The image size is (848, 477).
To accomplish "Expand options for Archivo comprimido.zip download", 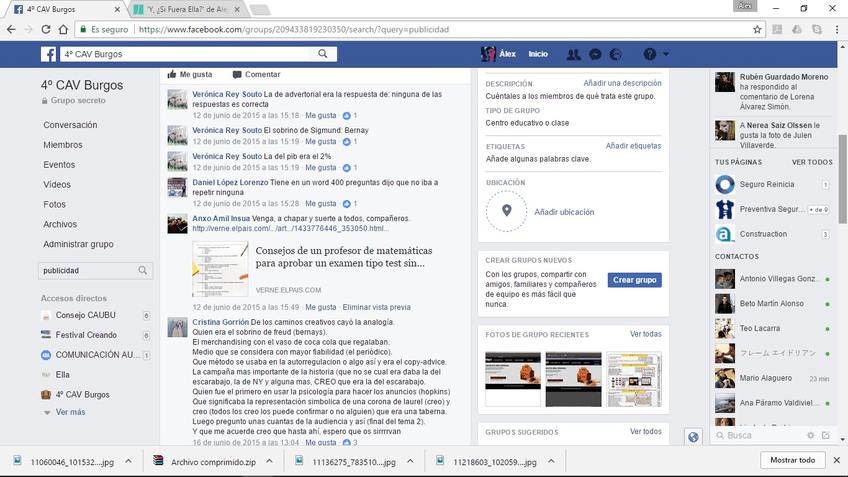I will (x=269, y=461).
